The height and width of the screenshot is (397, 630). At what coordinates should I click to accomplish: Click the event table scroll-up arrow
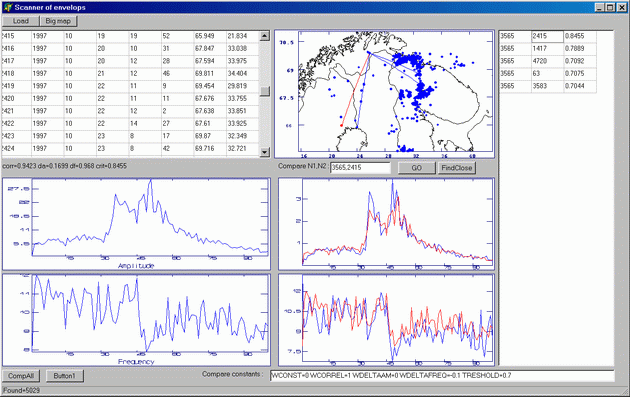264,36
